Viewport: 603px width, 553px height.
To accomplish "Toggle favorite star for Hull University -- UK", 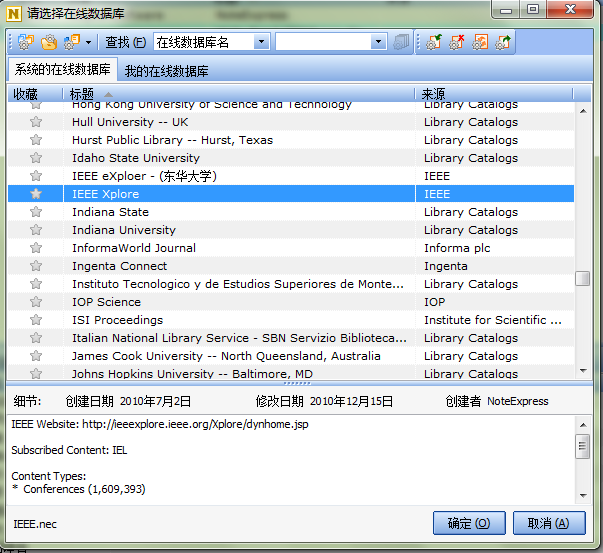I will coord(36,122).
